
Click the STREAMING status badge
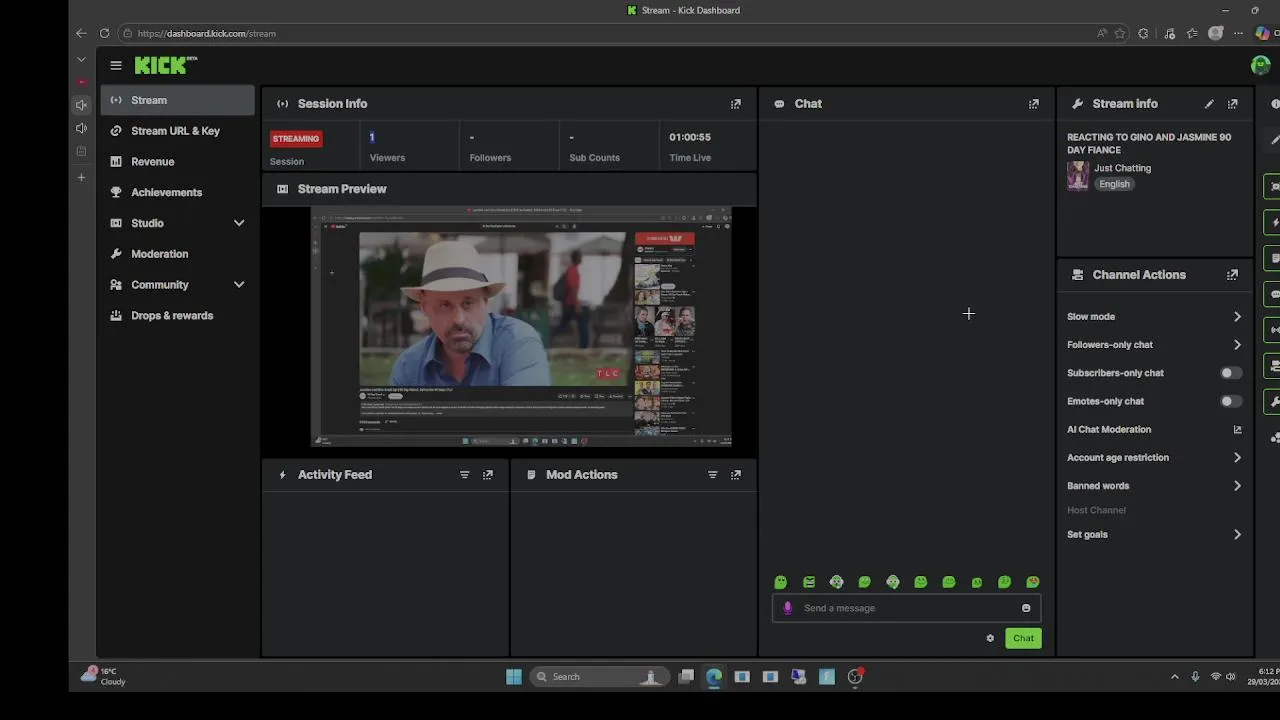pyautogui.click(x=295, y=139)
